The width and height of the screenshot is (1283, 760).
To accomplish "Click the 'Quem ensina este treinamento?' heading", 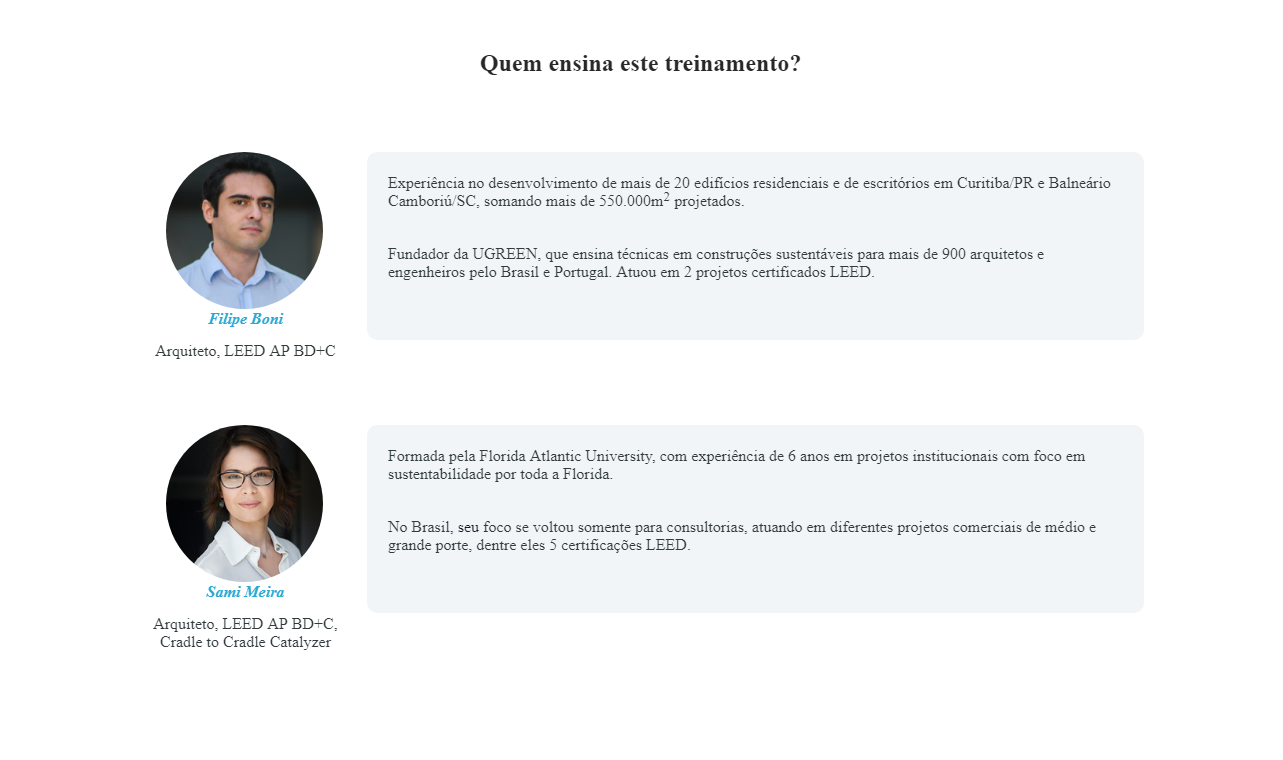I will (641, 64).
